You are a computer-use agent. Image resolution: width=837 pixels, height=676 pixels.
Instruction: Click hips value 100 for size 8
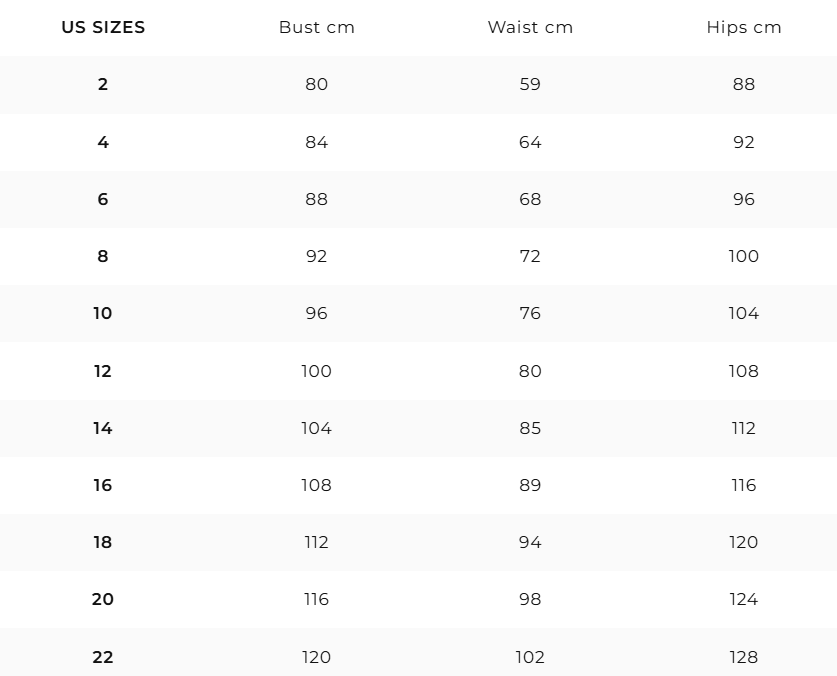point(744,256)
